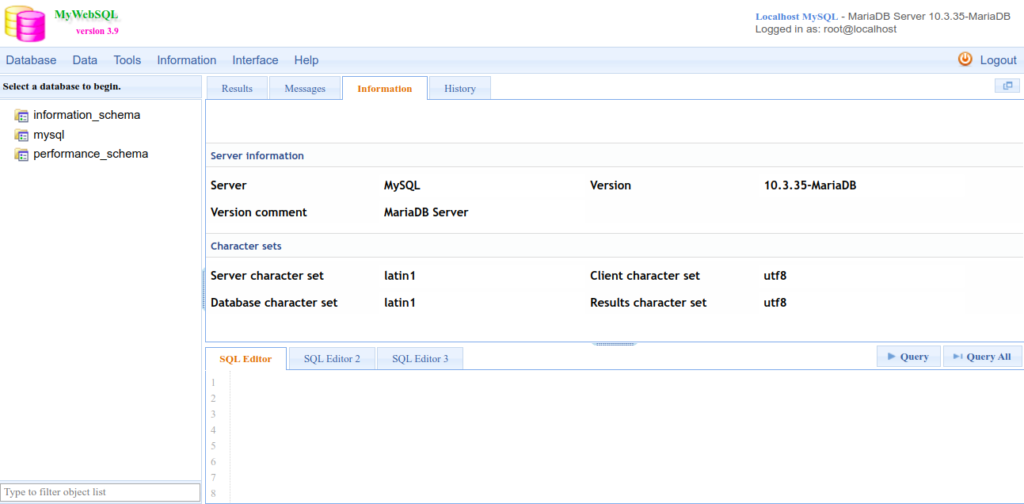1024x504 pixels.
Task: Click the Version comment label
Action: [x=259, y=212]
